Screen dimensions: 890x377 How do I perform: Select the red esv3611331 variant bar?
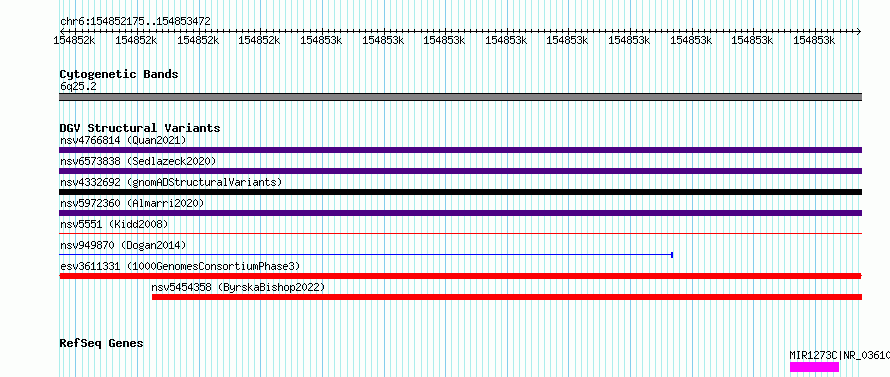[x=460, y=276]
